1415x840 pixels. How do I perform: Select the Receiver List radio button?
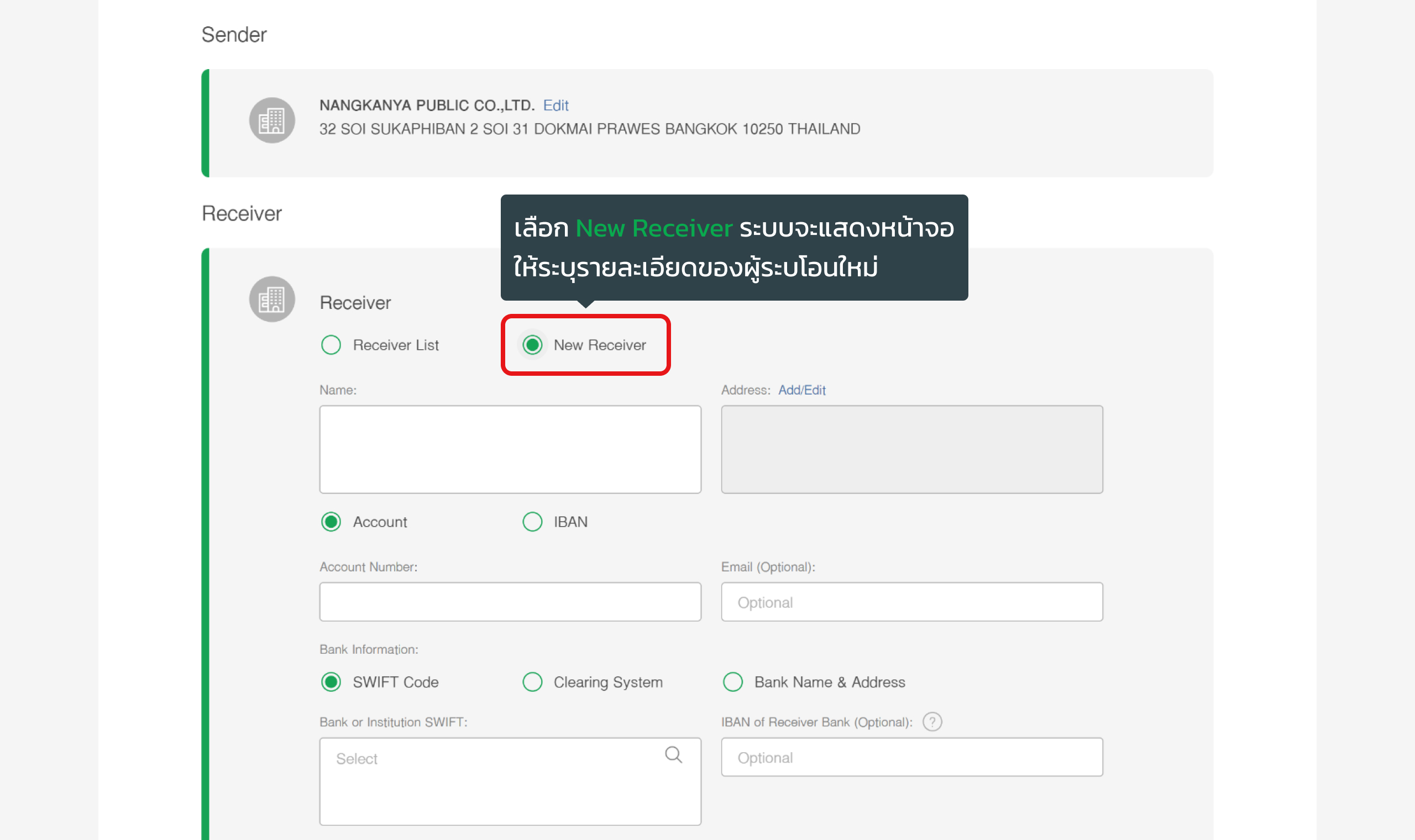click(x=331, y=345)
